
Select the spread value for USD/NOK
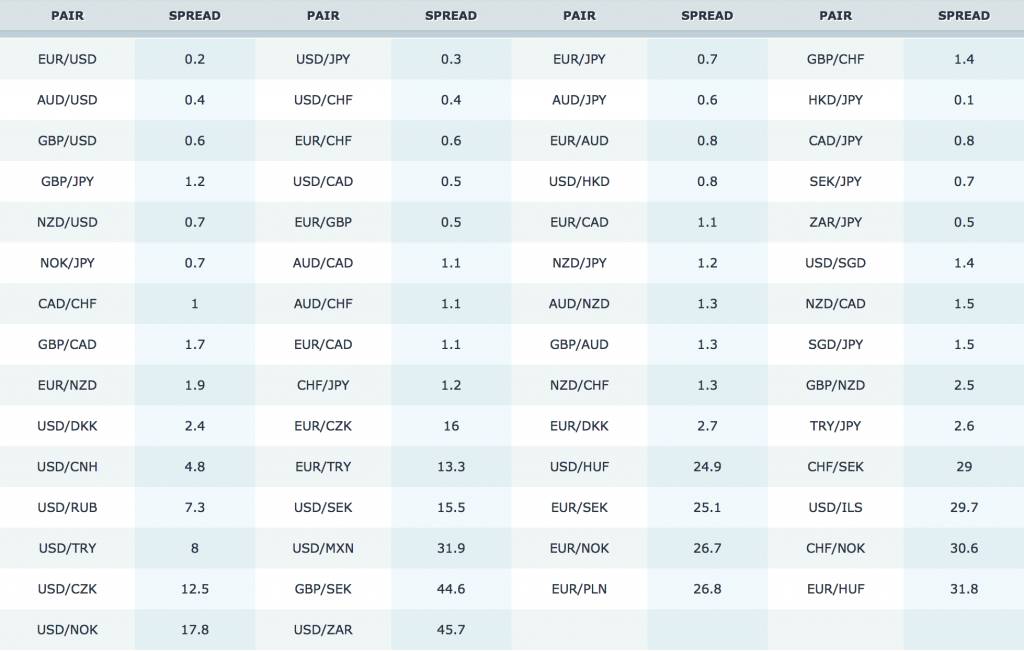pyautogui.click(x=195, y=630)
